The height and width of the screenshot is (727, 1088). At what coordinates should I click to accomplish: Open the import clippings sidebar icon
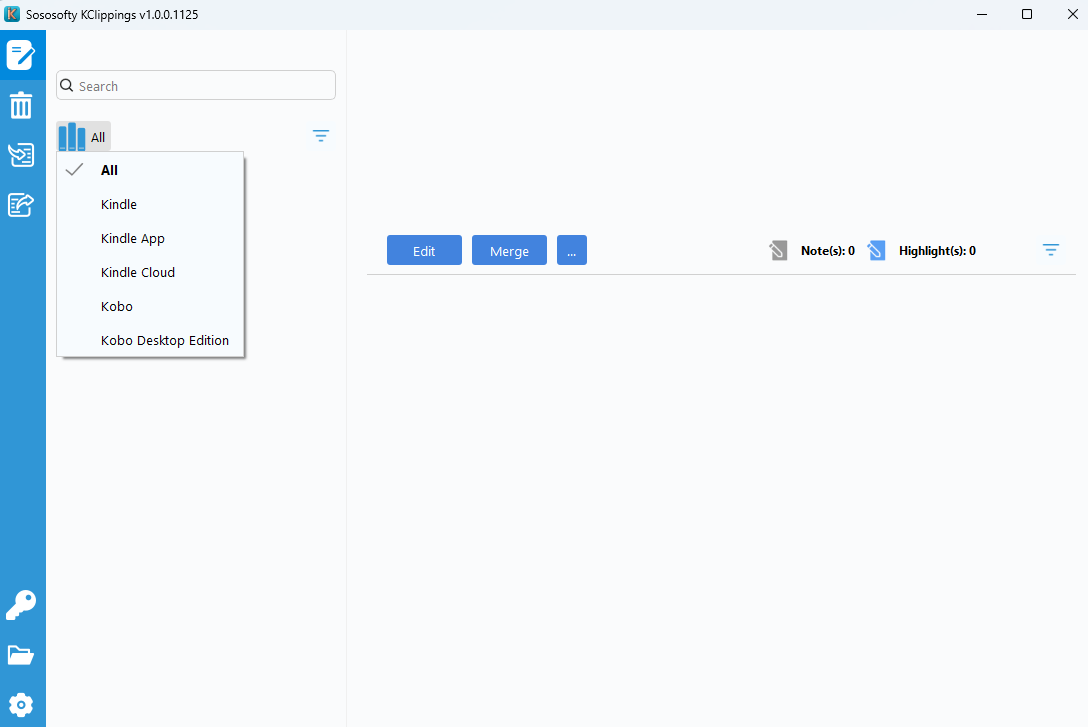coord(21,155)
